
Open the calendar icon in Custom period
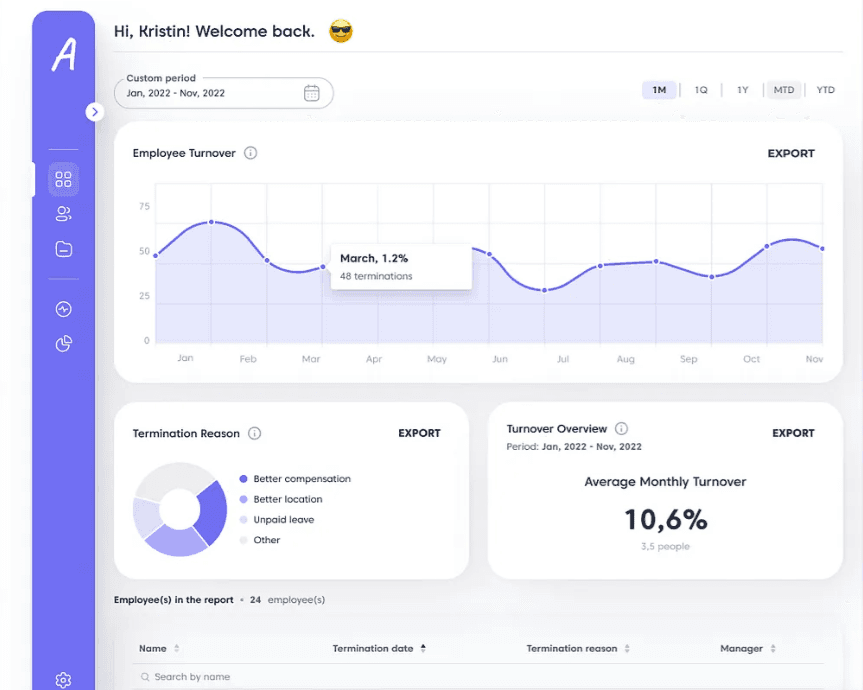click(310, 91)
